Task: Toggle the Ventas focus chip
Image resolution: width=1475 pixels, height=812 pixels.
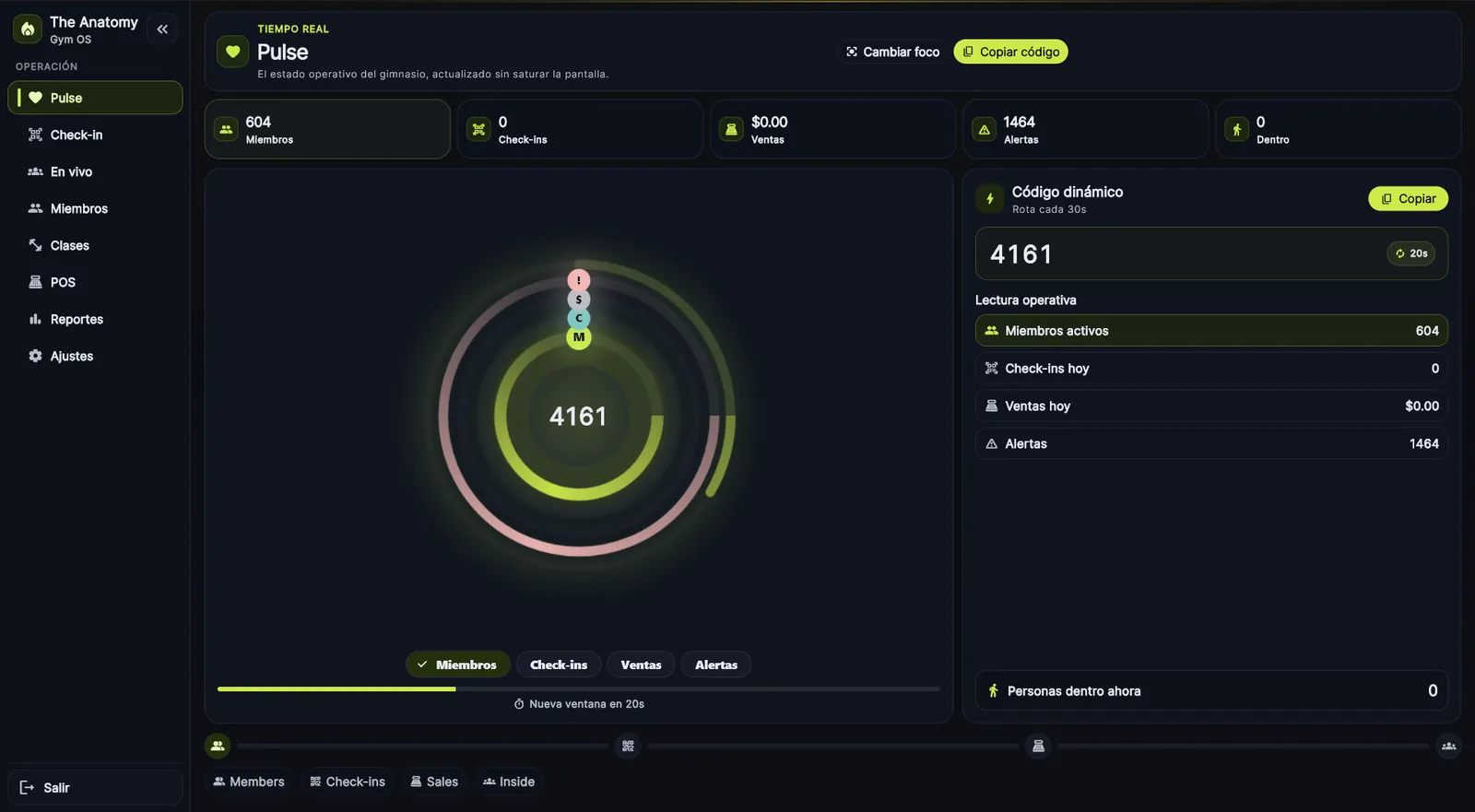Action: (x=641, y=665)
